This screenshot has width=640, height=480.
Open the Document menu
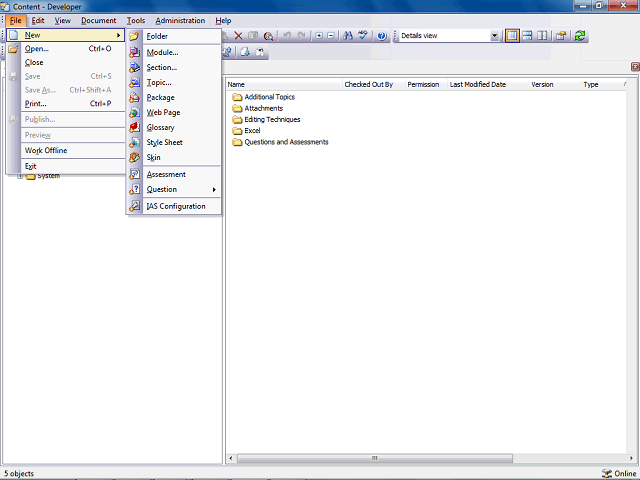(98, 20)
